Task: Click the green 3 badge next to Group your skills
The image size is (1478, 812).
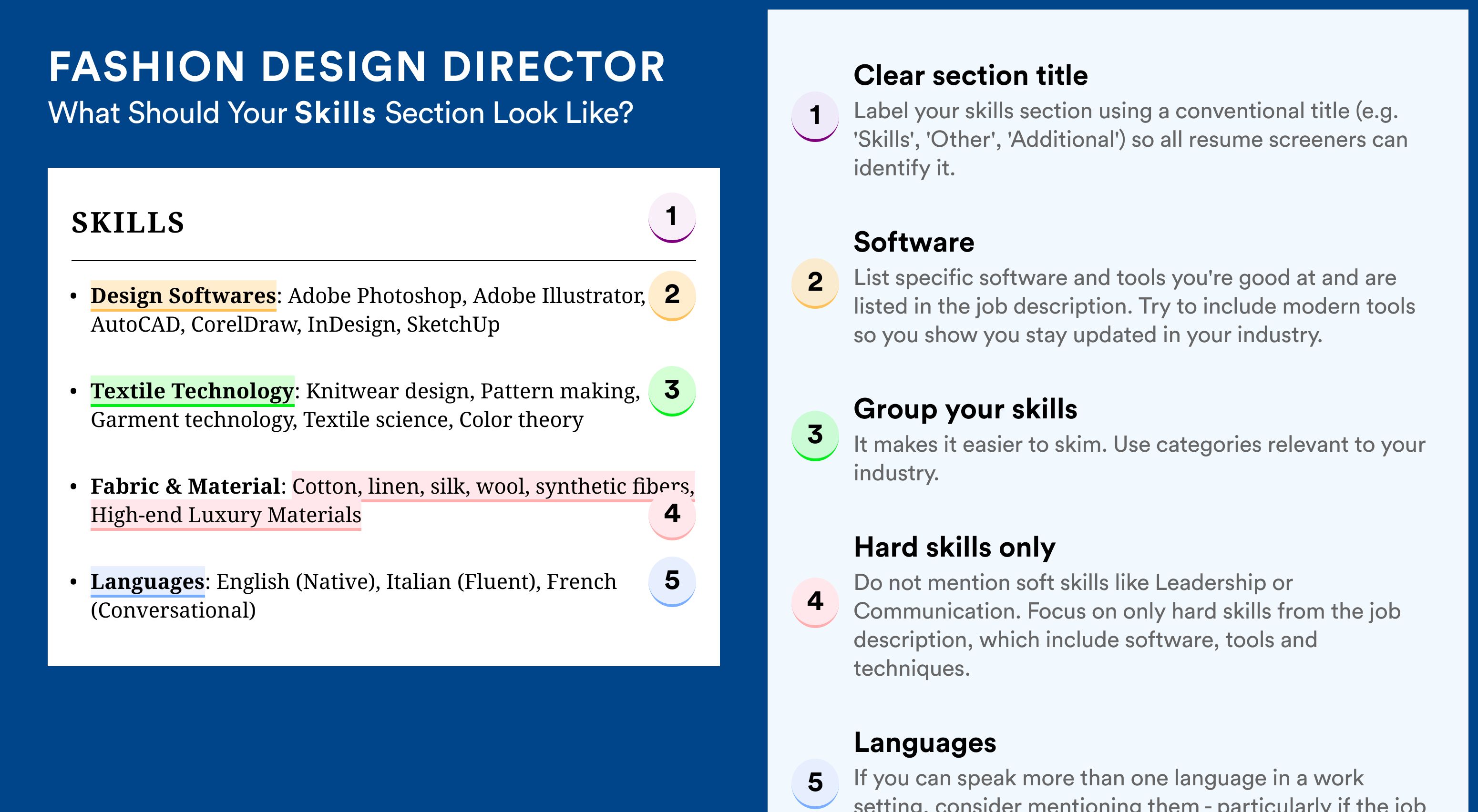Action: (x=815, y=435)
